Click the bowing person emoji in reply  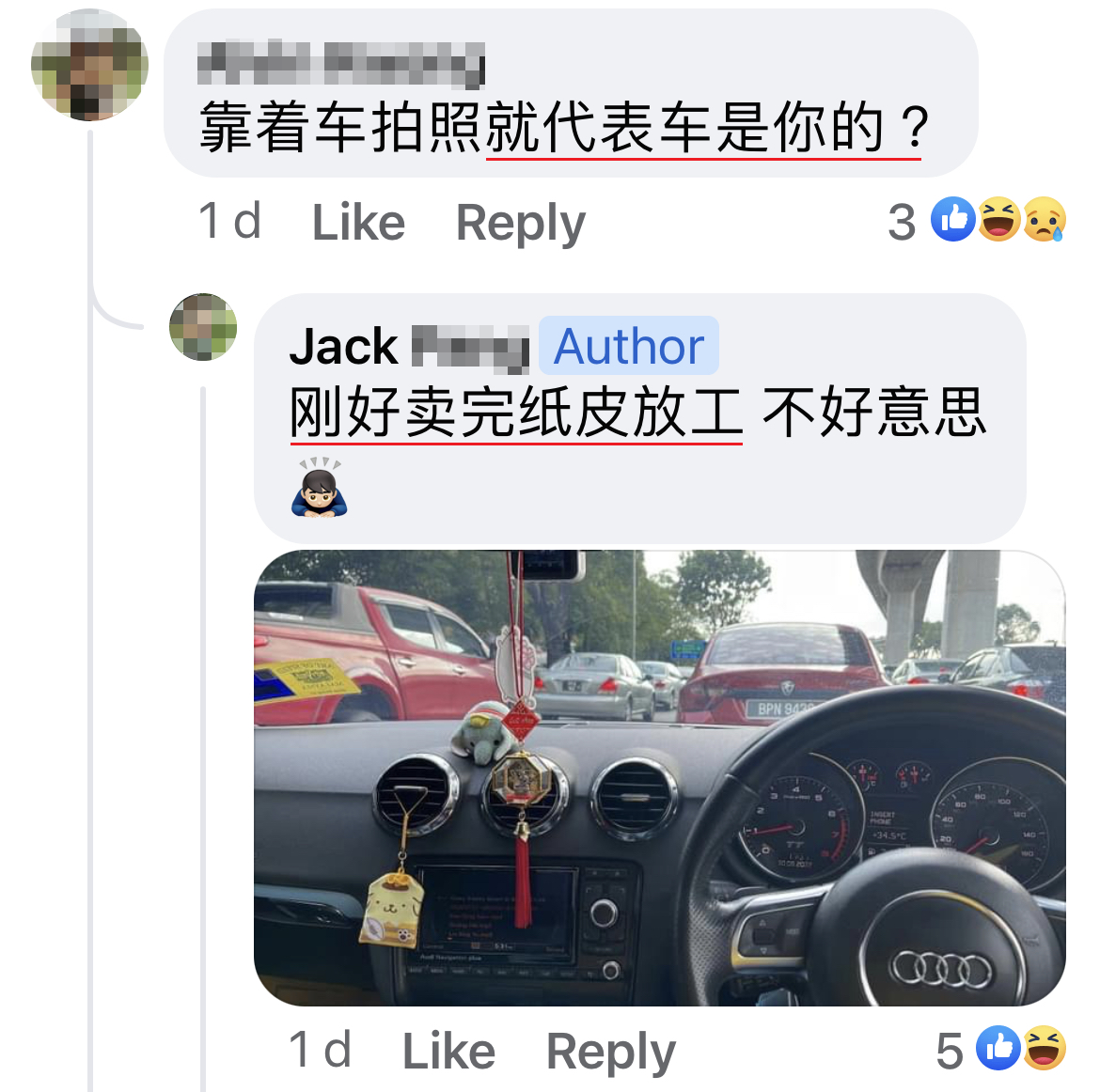tap(320, 488)
